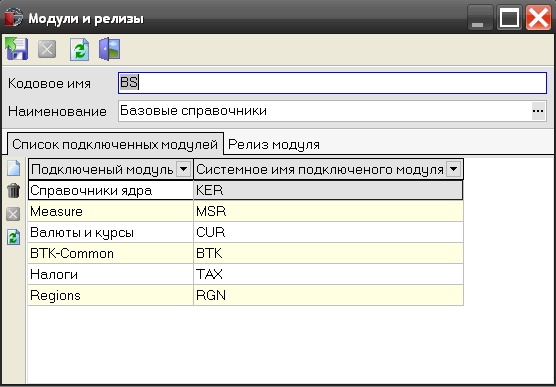Click the CUR system name cell

tap(328, 232)
